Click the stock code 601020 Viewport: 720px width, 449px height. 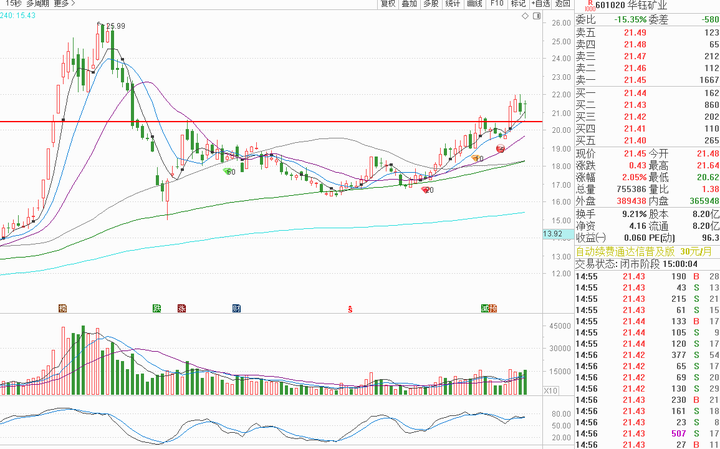point(608,6)
